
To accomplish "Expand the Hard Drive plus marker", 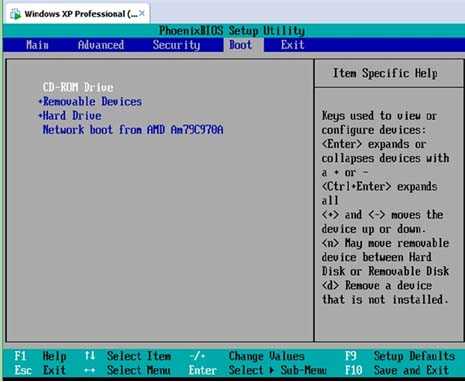I will 40,116.
